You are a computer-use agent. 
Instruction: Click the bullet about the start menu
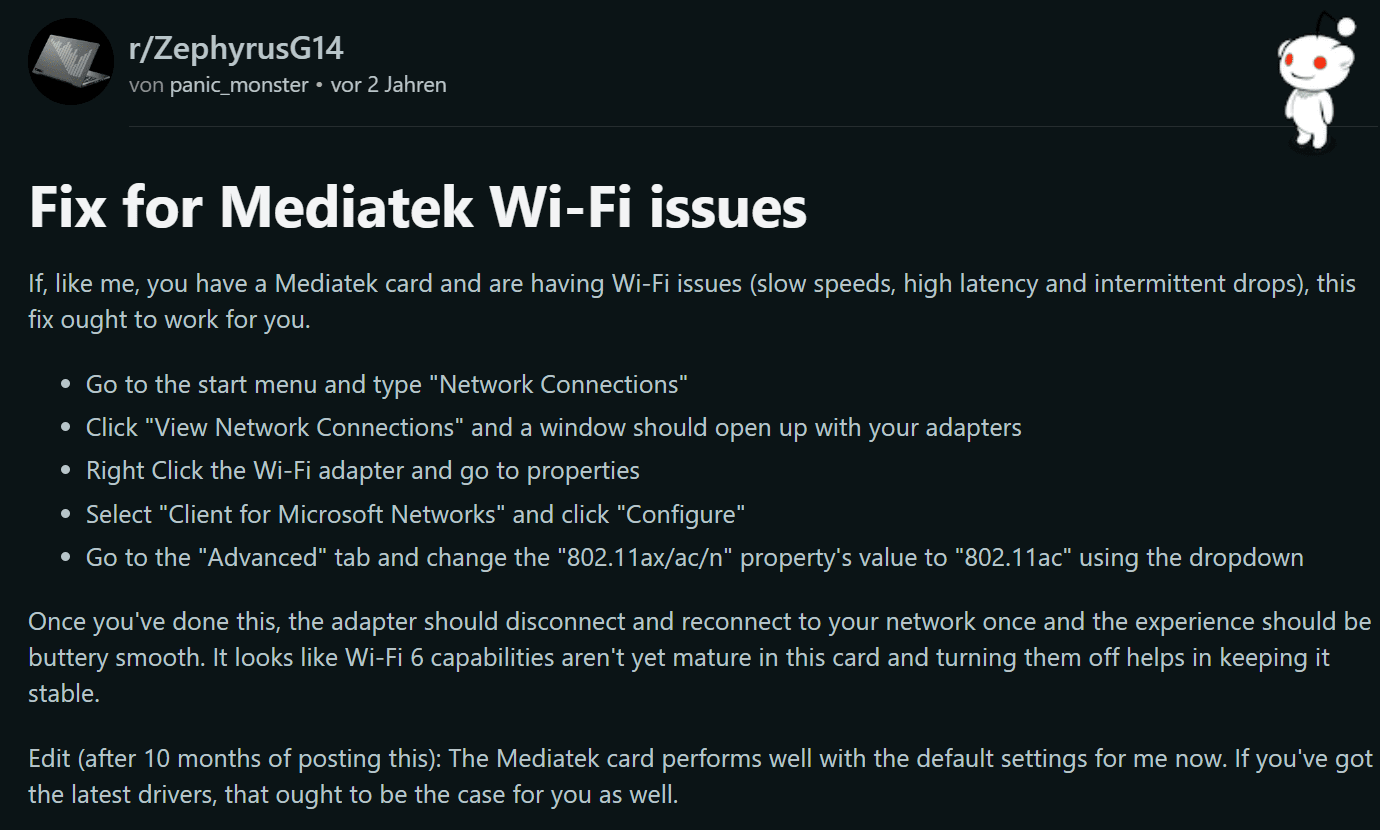(387, 384)
